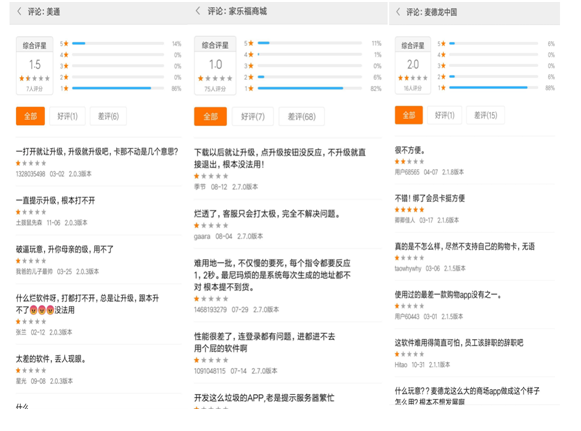Click reviewer name 1468193279
581x431 pixels.
tap(210, 309)
